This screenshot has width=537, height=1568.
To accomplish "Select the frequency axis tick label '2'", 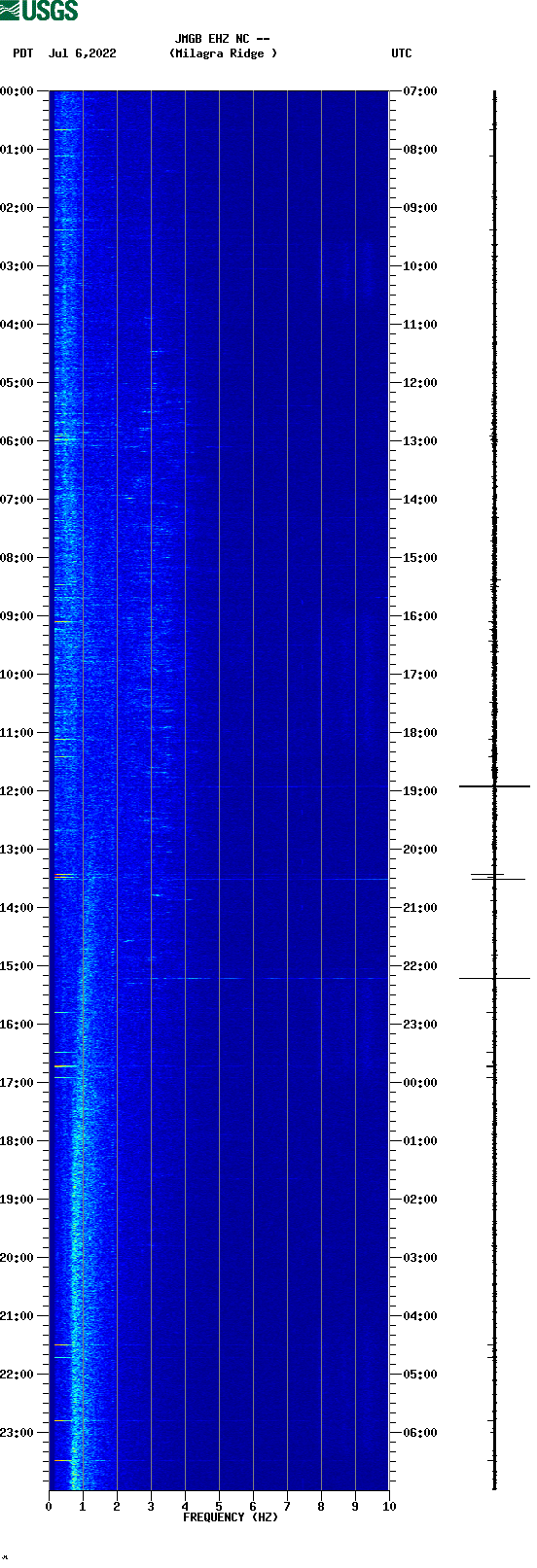I will pyautogui.click(x=117, y=1507).
